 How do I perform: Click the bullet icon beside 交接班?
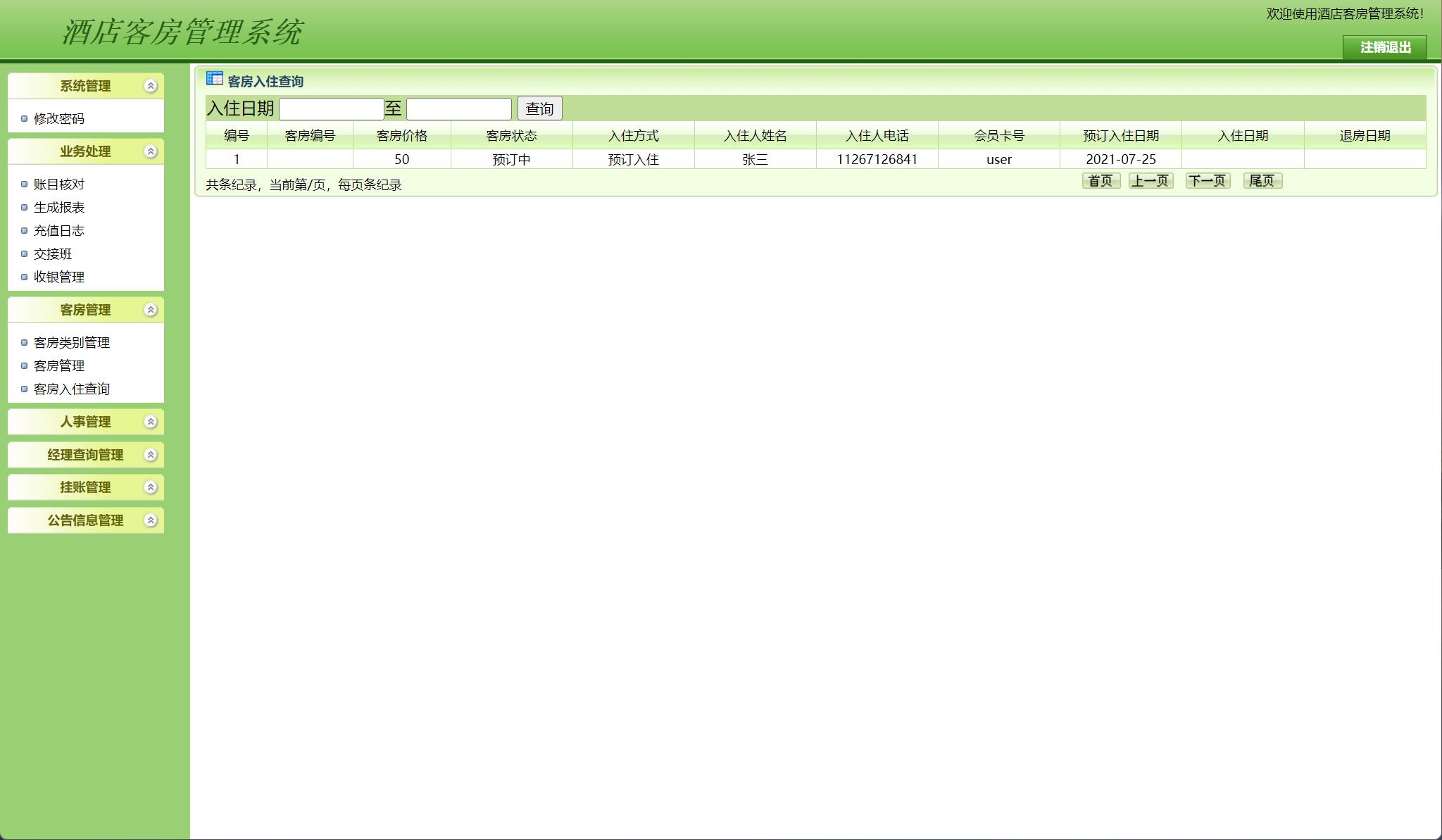pos(23,253)
